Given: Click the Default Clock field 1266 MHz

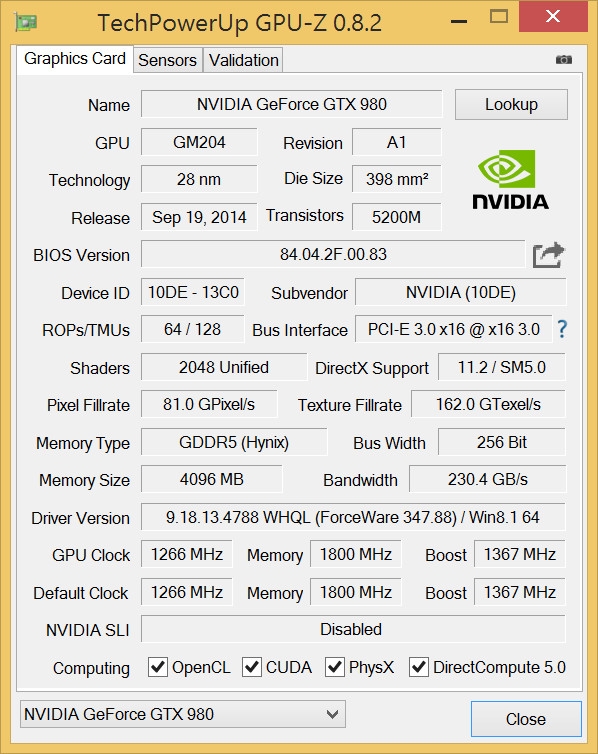Looking at the screenshot, I should click(x=187, y=592).
